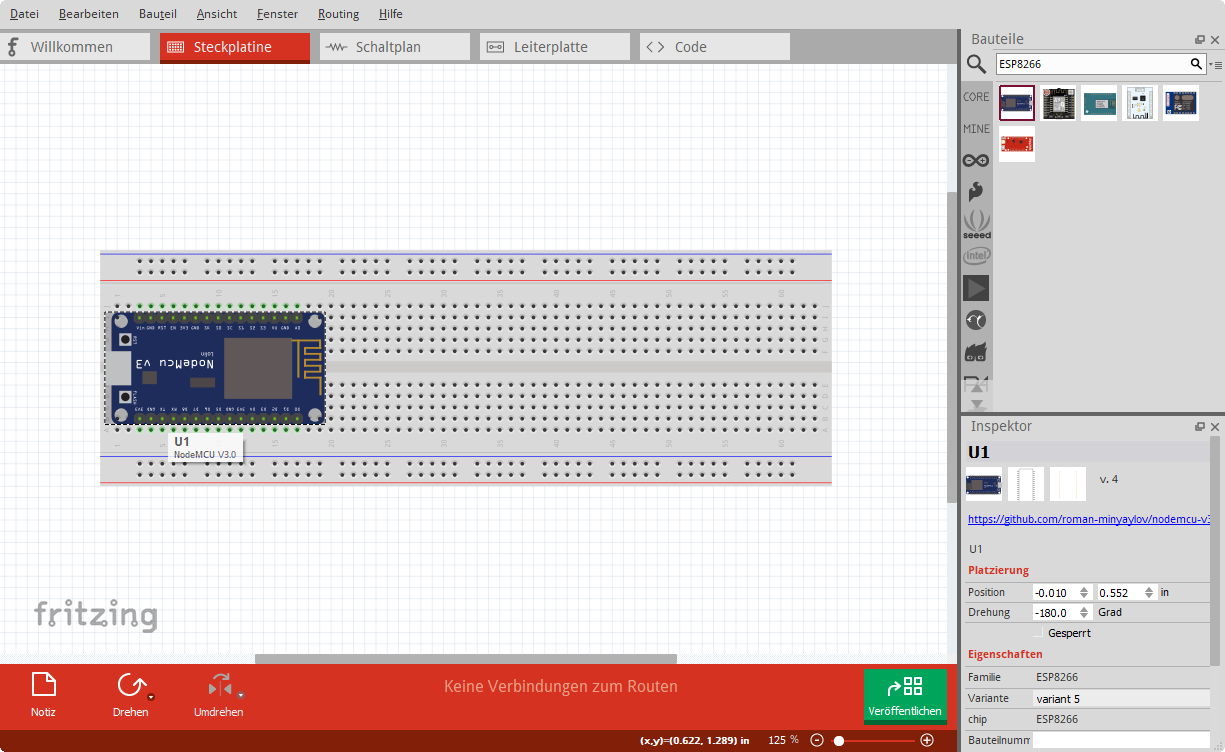Add a note with the Notiz tool
1225x752 pixels.
[43, 686]
